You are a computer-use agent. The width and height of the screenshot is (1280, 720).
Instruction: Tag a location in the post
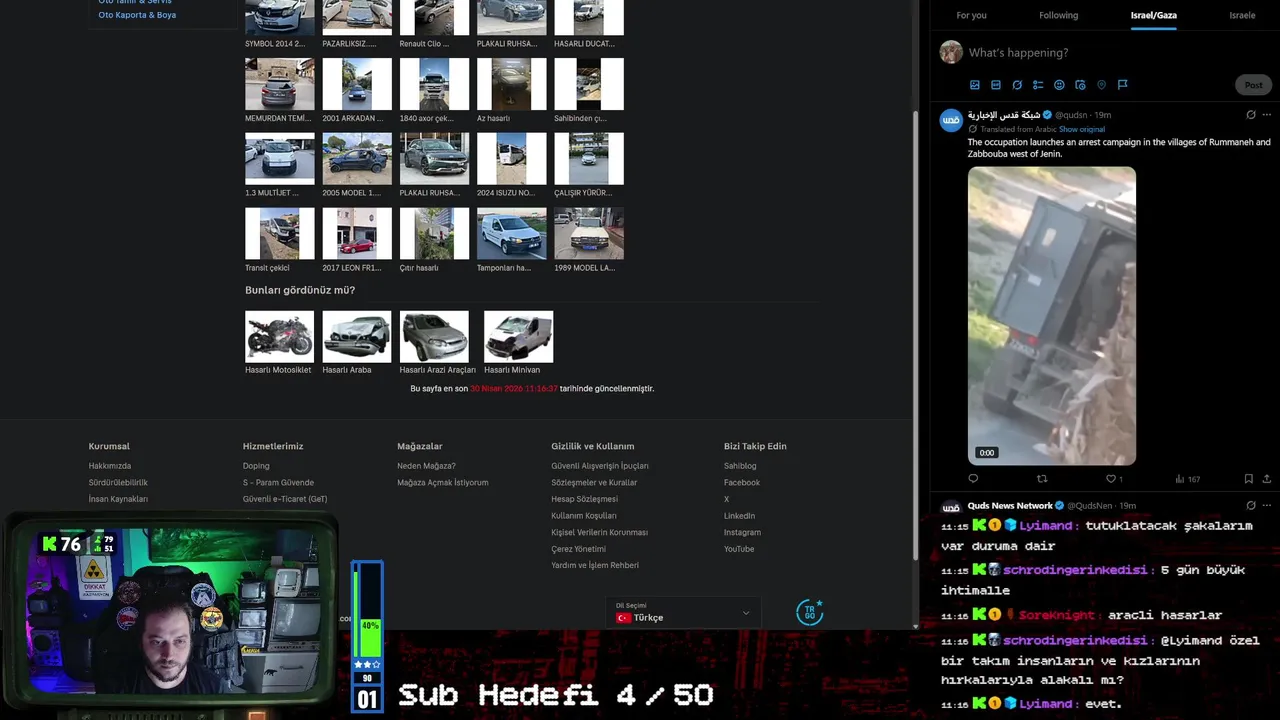coord(1101,85)
